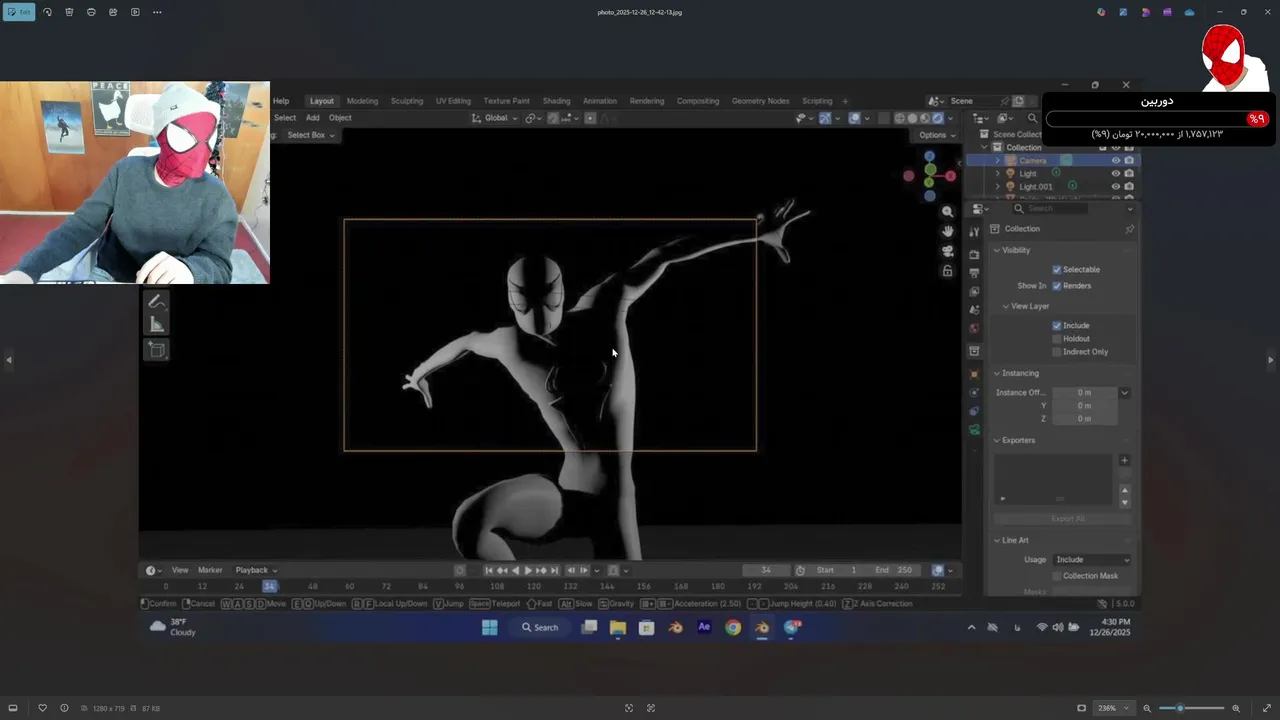Enable the Indirect Only checkbox
The image size is (1280, 720).
pos(1057,352)
